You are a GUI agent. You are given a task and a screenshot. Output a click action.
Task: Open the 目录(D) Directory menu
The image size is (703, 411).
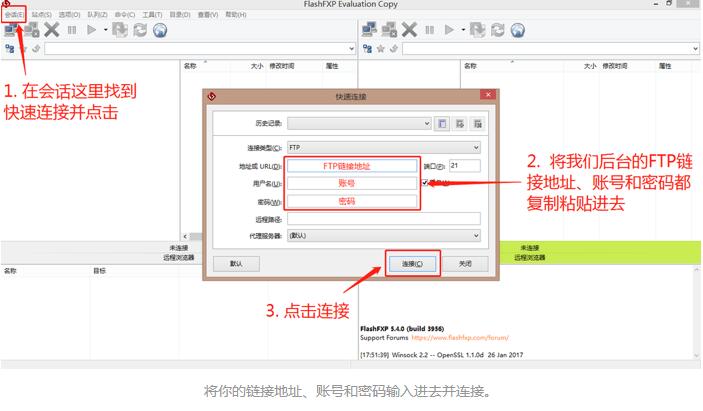click(x=180, y=15)
